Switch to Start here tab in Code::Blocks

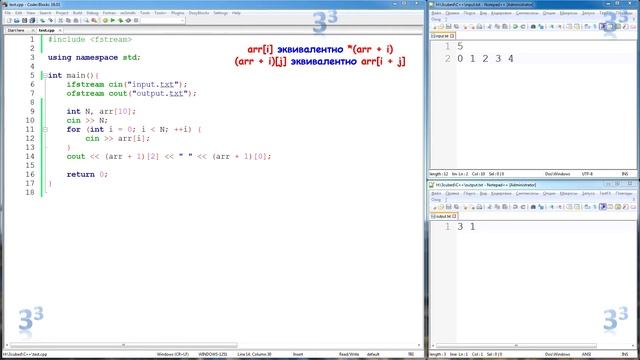tap(16, 30)
